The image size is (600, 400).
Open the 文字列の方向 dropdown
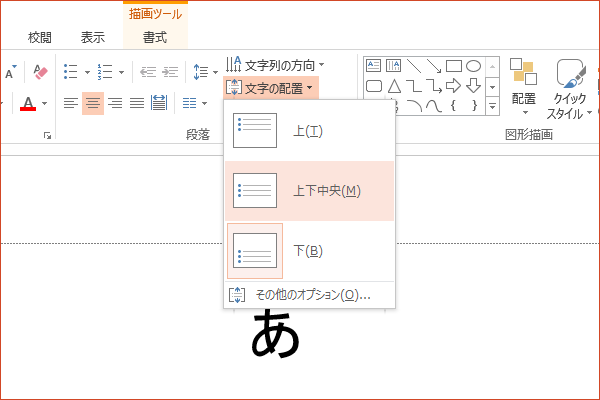point(275,65)
